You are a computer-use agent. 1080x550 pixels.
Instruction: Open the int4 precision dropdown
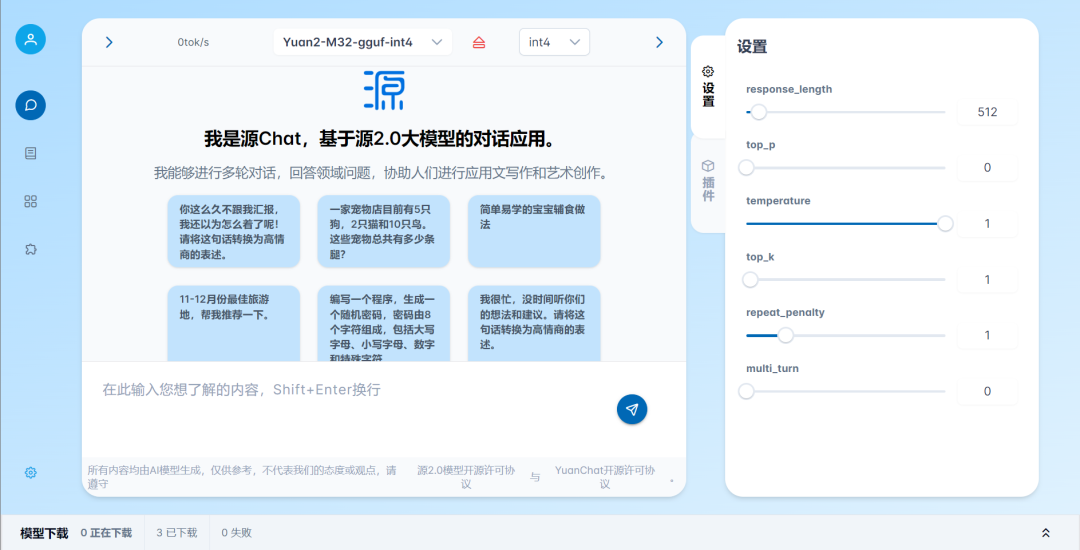(554, 42)
